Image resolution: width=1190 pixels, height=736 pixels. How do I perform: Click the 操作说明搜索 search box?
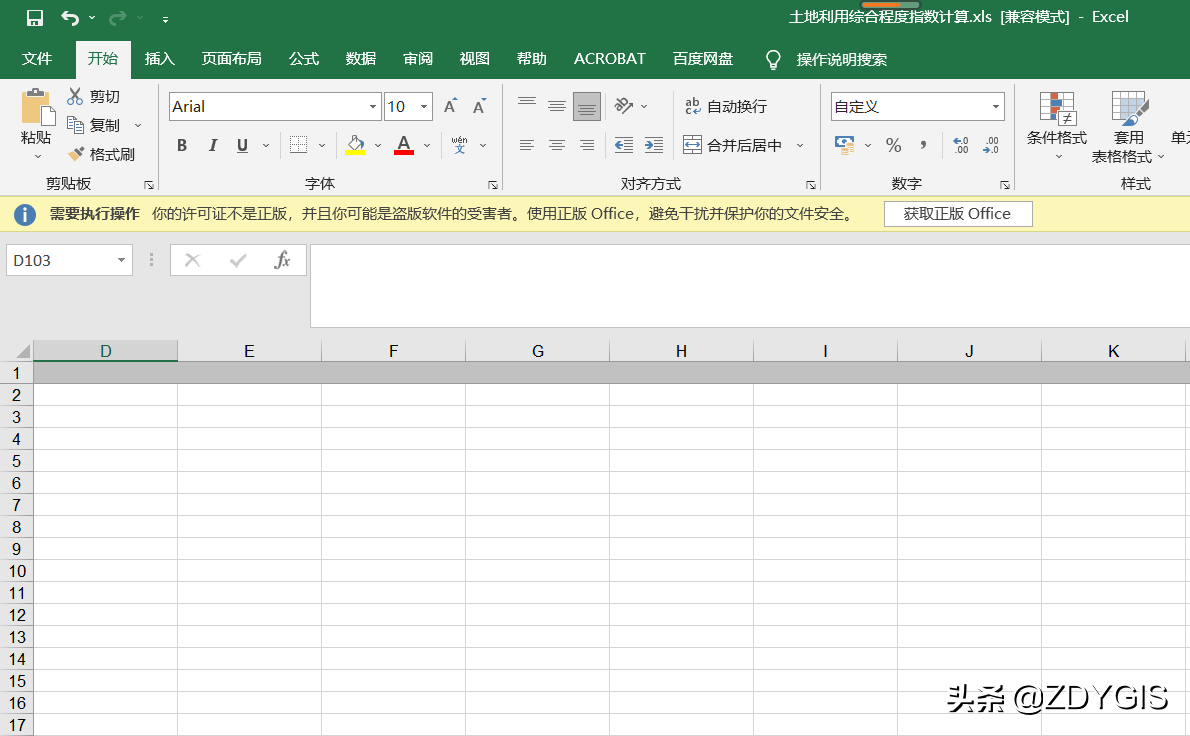pyautogui.click(x=841, y=59)
